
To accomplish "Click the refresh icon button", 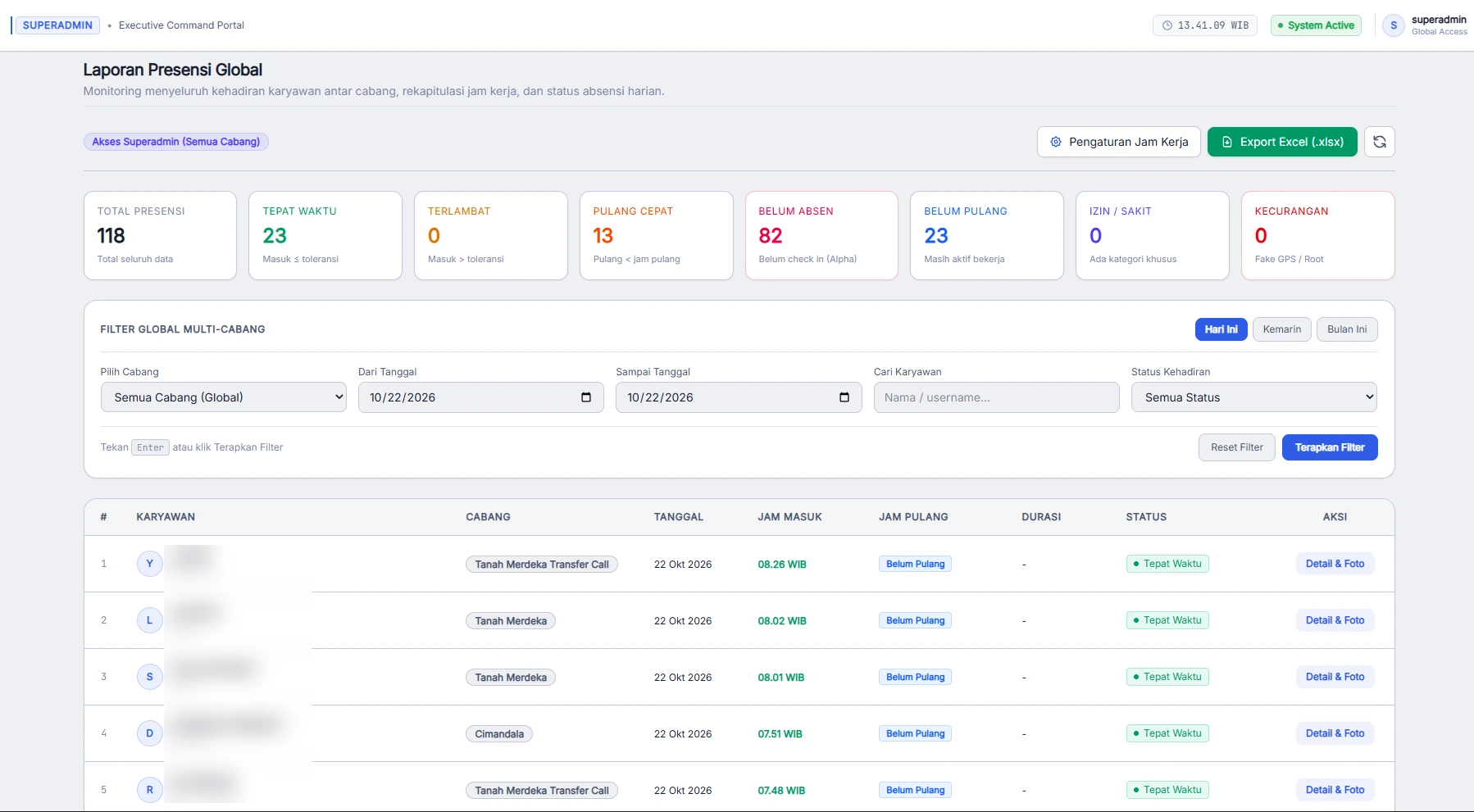I will [x=1380, y=142].
